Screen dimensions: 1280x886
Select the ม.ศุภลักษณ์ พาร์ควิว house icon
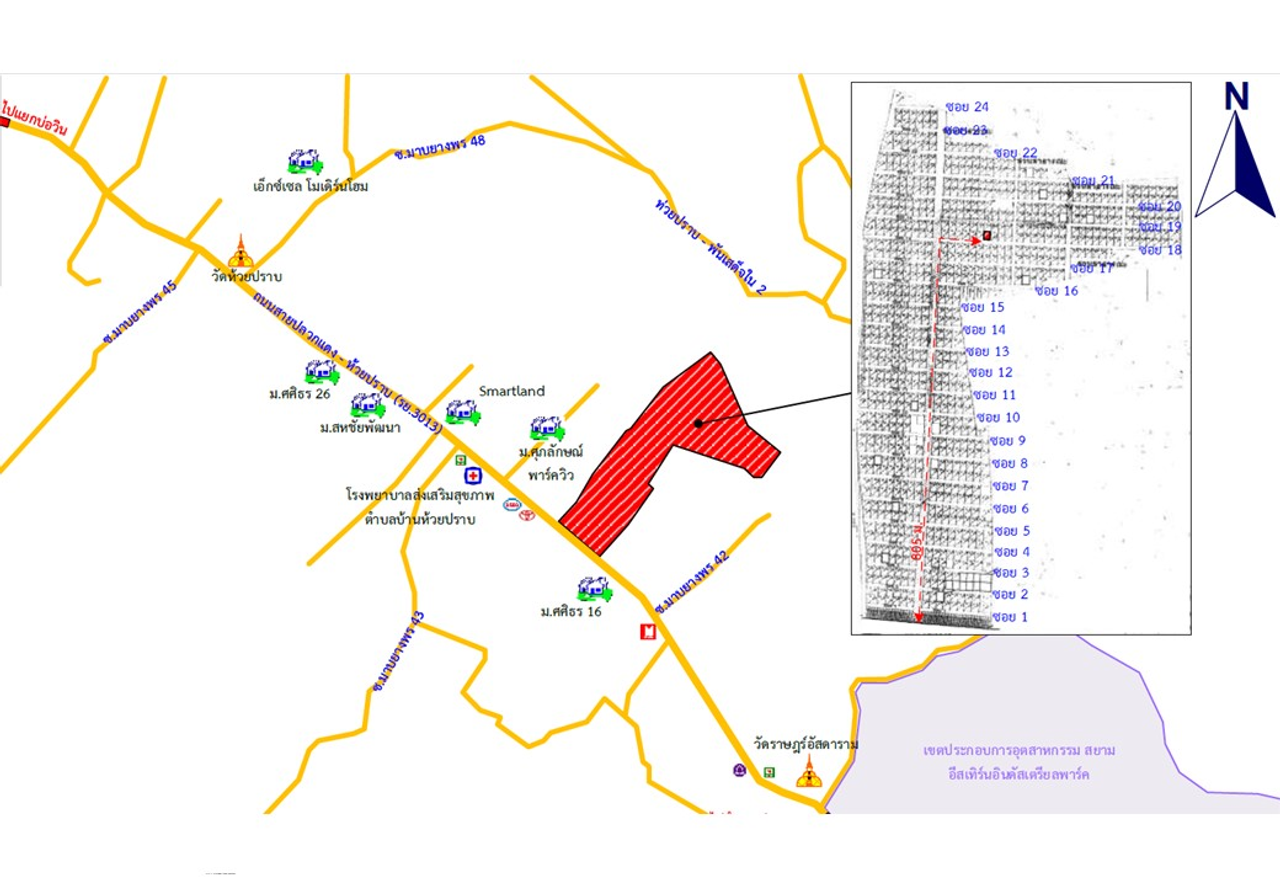click(x=546, y=428)
